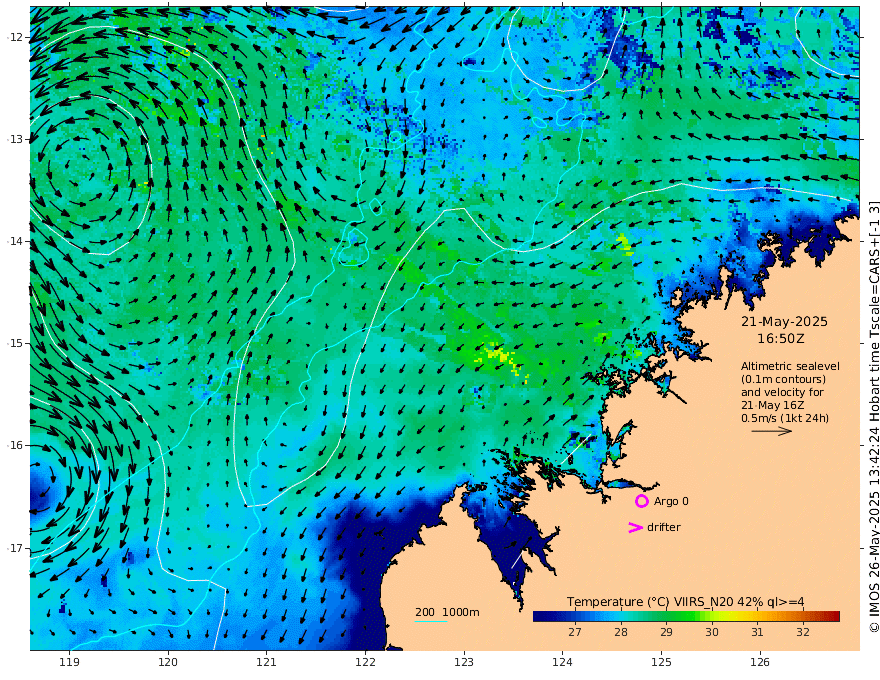Click colorbar tick label 29
Screen dimensions: 880x680
666,632
